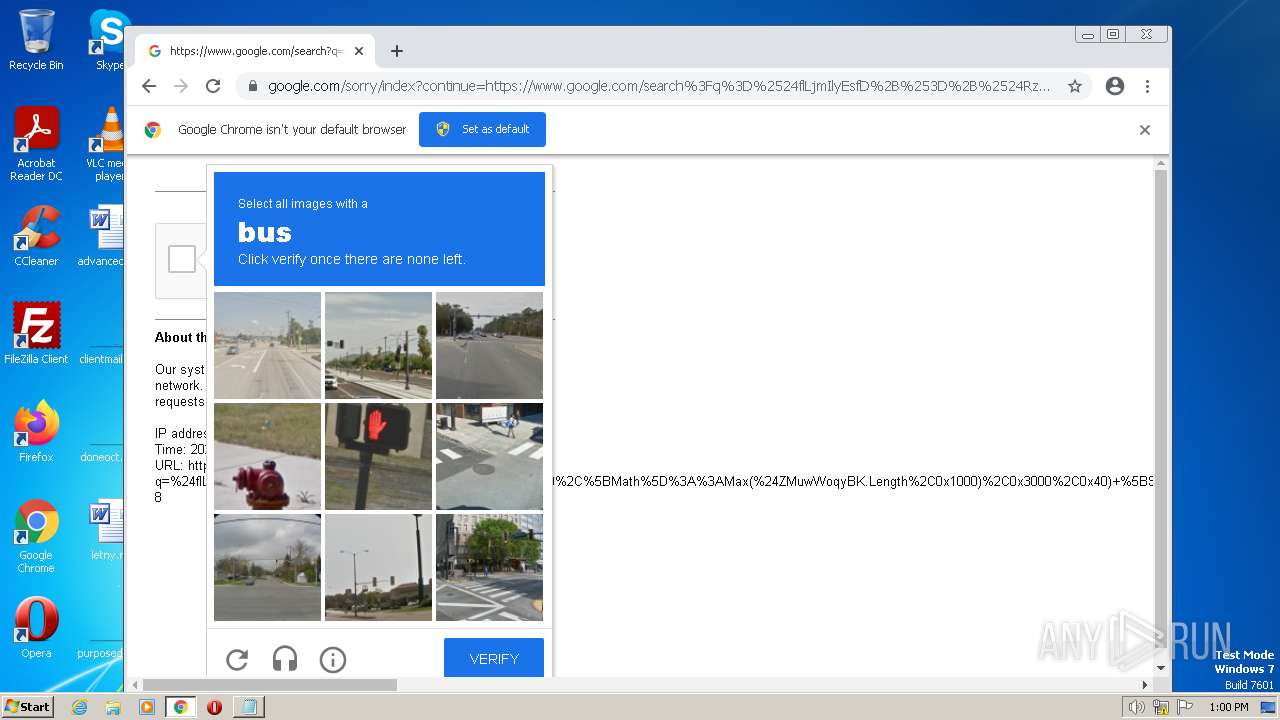Screen dimensions: 1280x720
Task: Open a new Chrome tab
Action: tap(397, 51)
